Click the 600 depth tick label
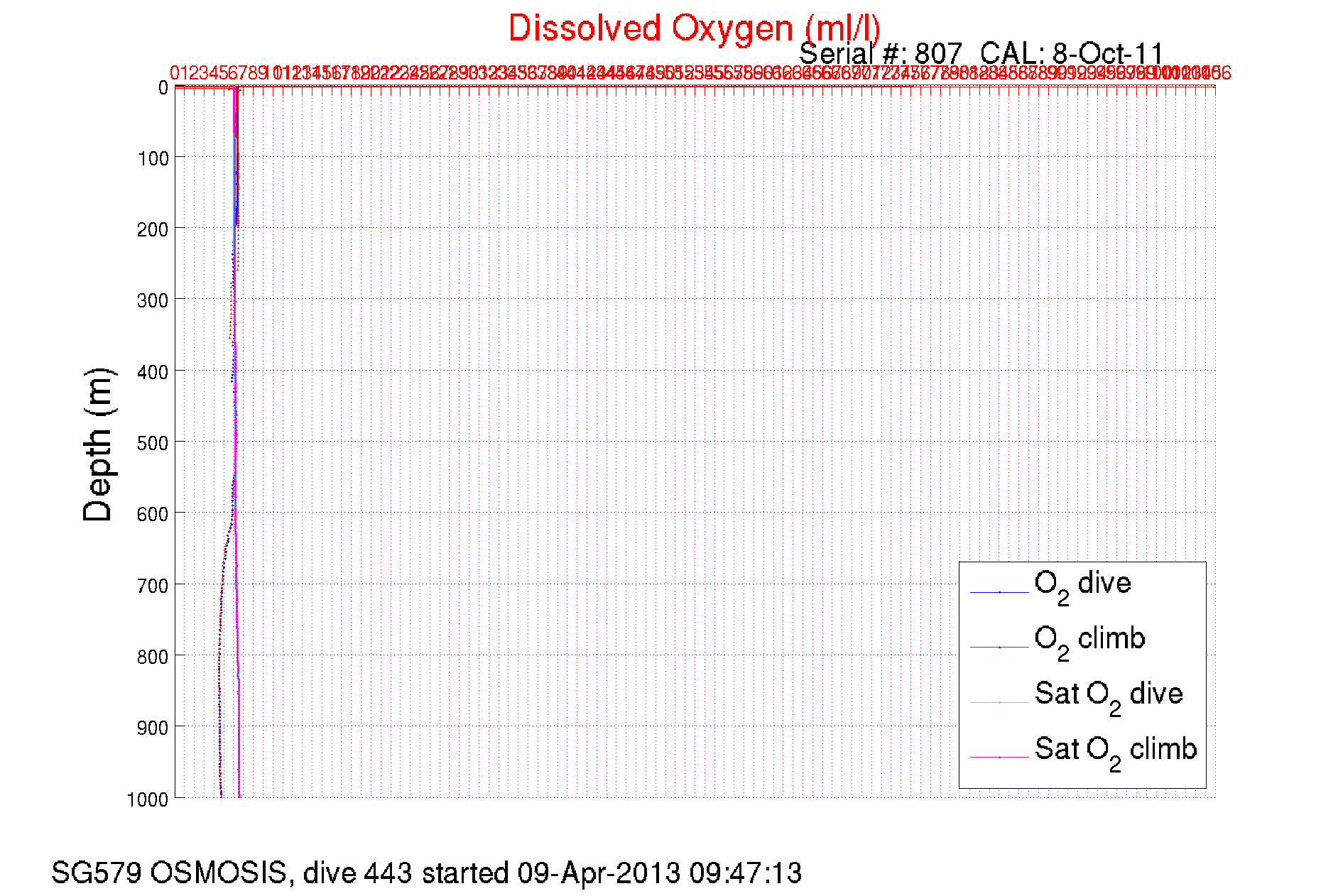1343x896 pixels. (x=153, y=514)
